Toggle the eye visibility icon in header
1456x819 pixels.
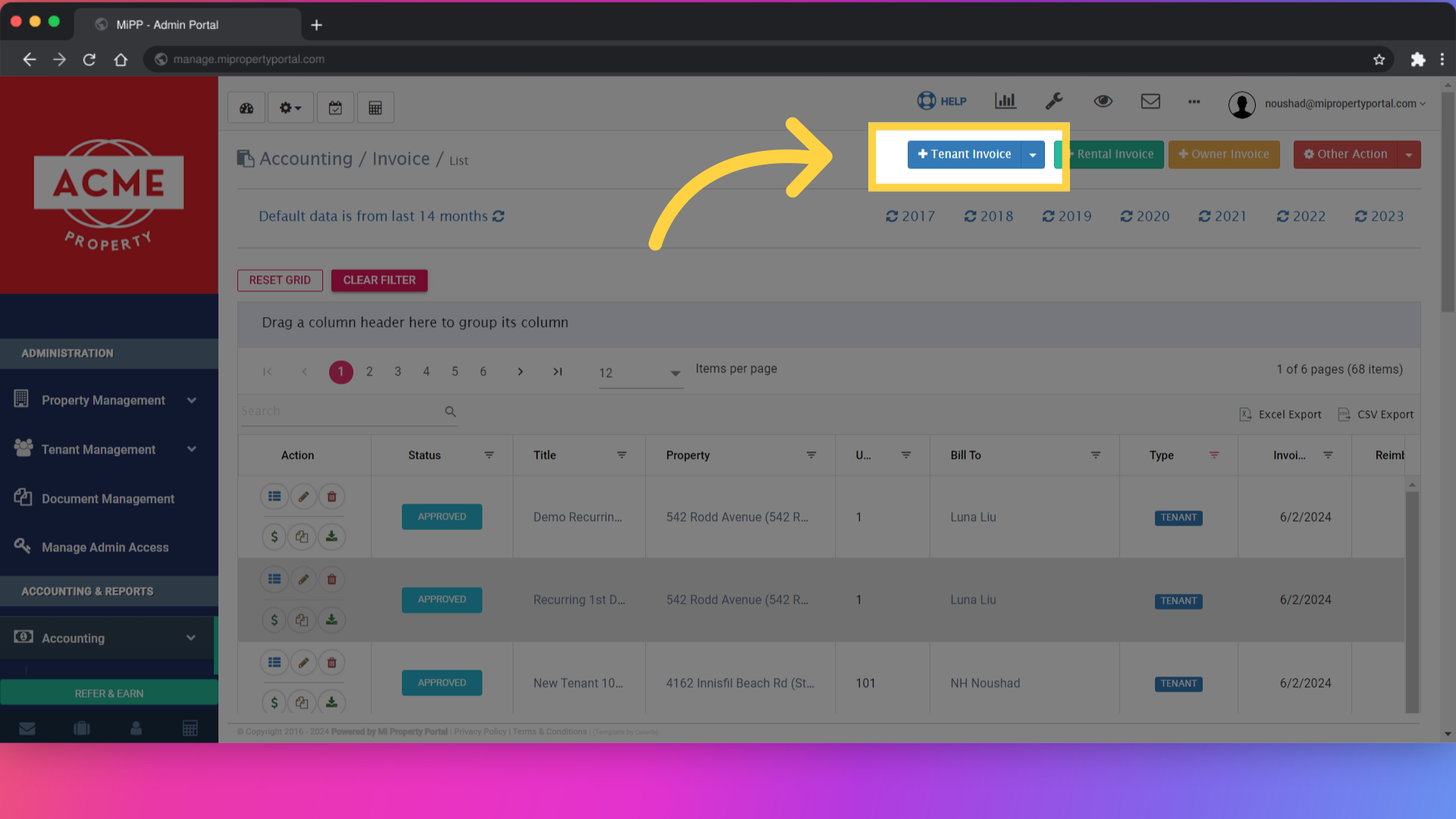(x=1103, y=101)
